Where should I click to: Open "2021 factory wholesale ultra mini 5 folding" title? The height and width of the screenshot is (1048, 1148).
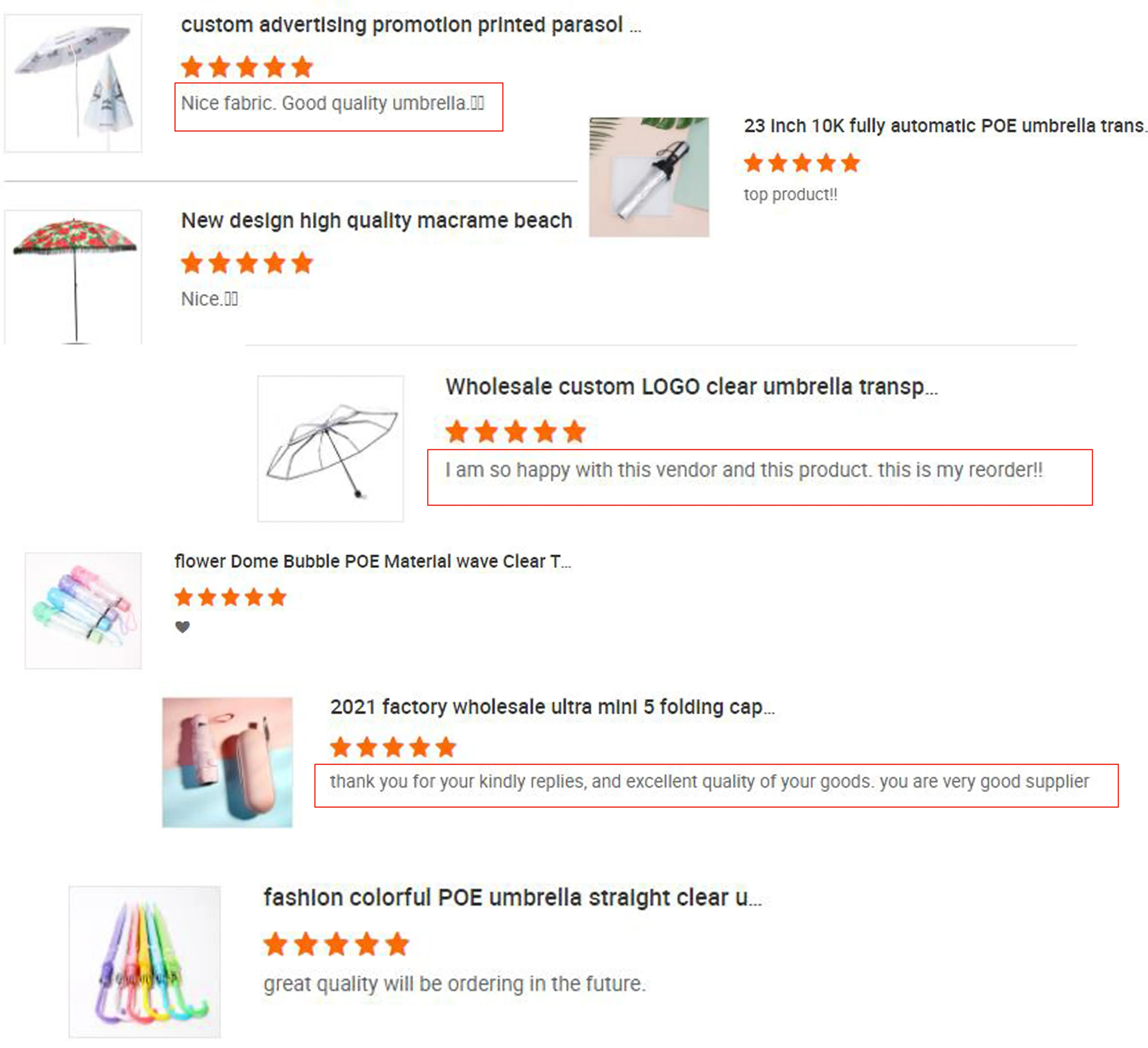pyautogui.click(x=552, y=707)
